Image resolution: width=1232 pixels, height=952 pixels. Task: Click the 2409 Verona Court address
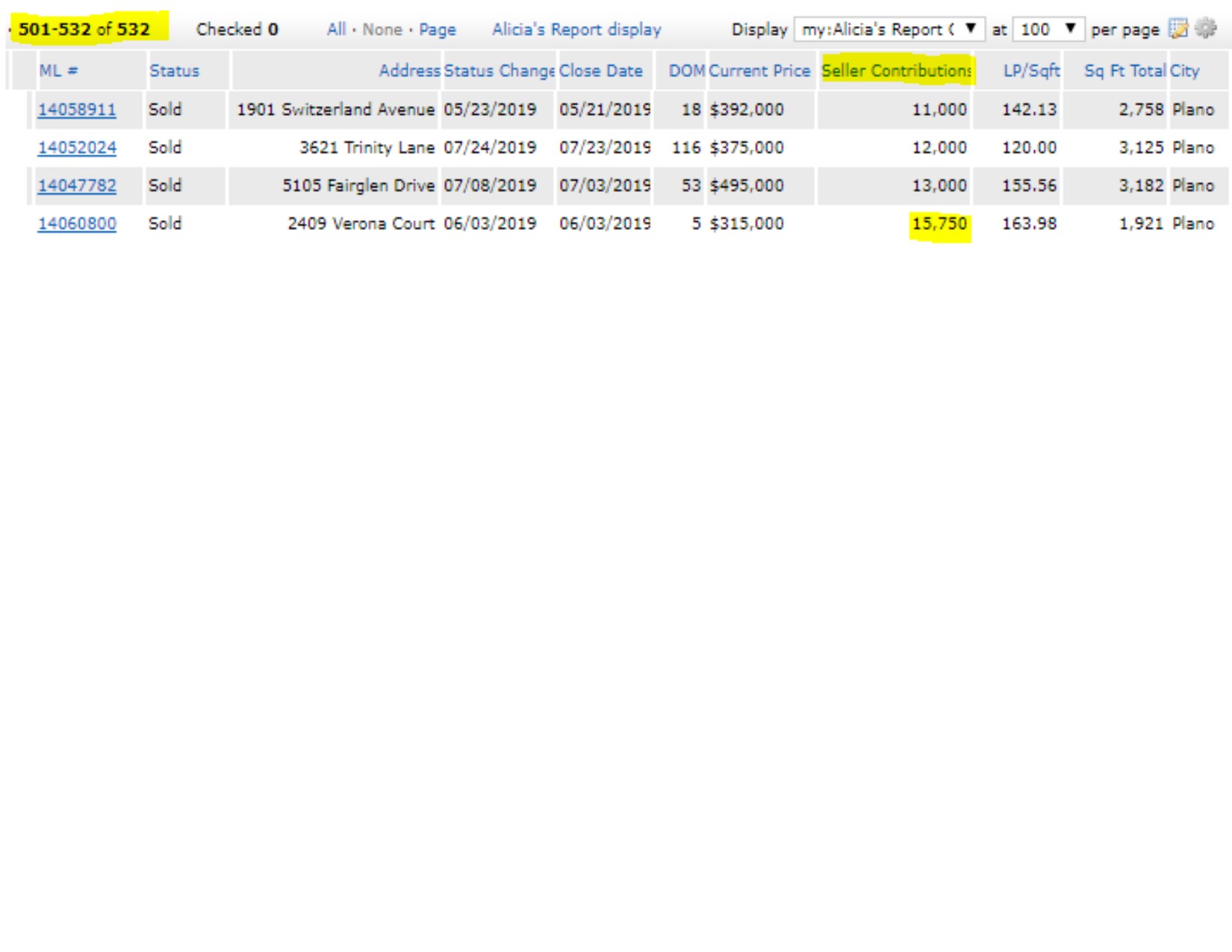[361, 224]
